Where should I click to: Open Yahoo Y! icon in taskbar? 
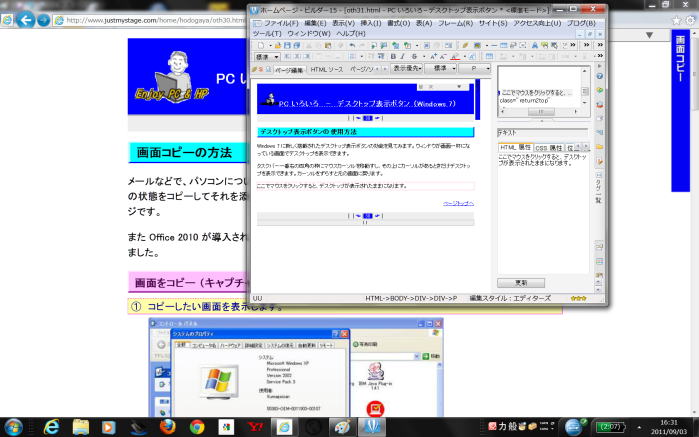tap(255, 427)
